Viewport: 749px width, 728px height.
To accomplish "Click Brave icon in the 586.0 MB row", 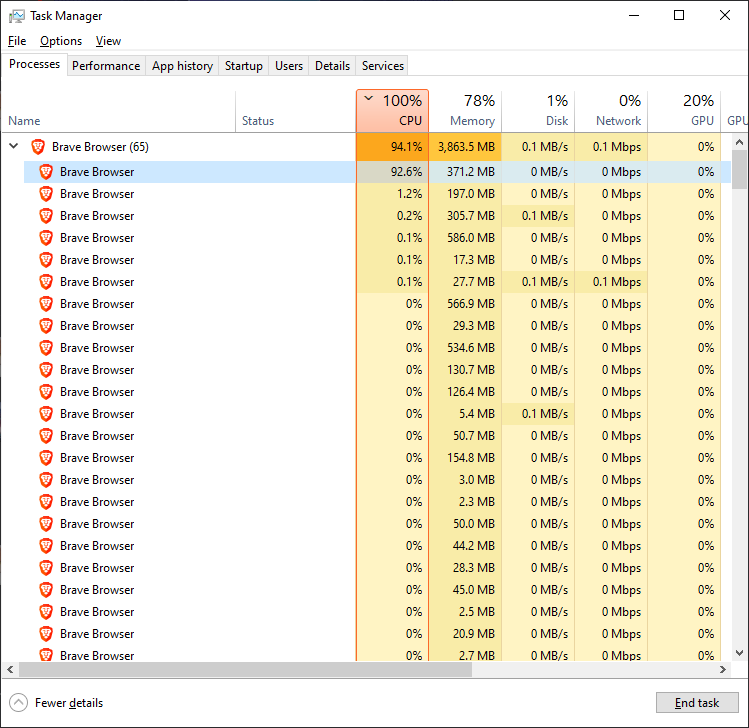I will [x=46, y=238].
